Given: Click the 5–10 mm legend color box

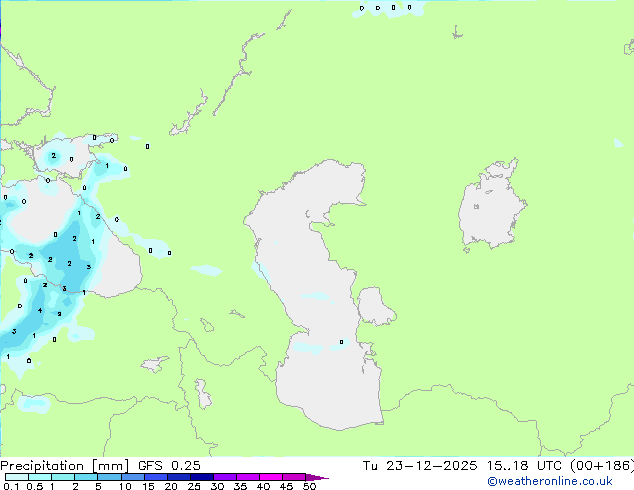Looking at the screenshot, I should [109, 477].
